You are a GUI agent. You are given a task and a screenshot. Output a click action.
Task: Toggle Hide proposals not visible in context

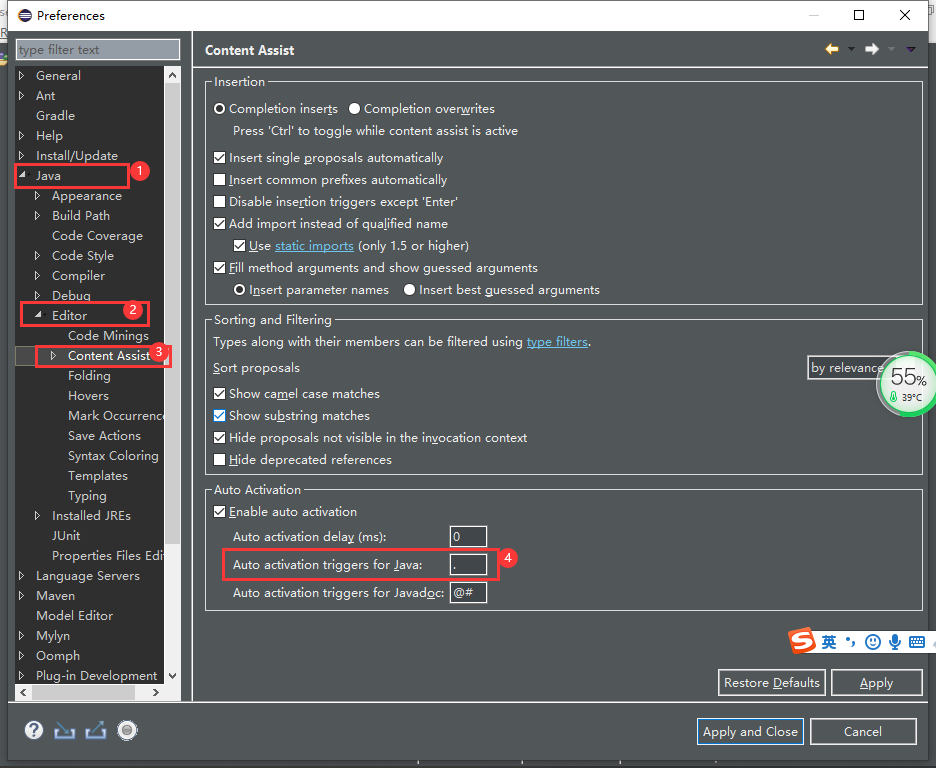pos(220,438)
